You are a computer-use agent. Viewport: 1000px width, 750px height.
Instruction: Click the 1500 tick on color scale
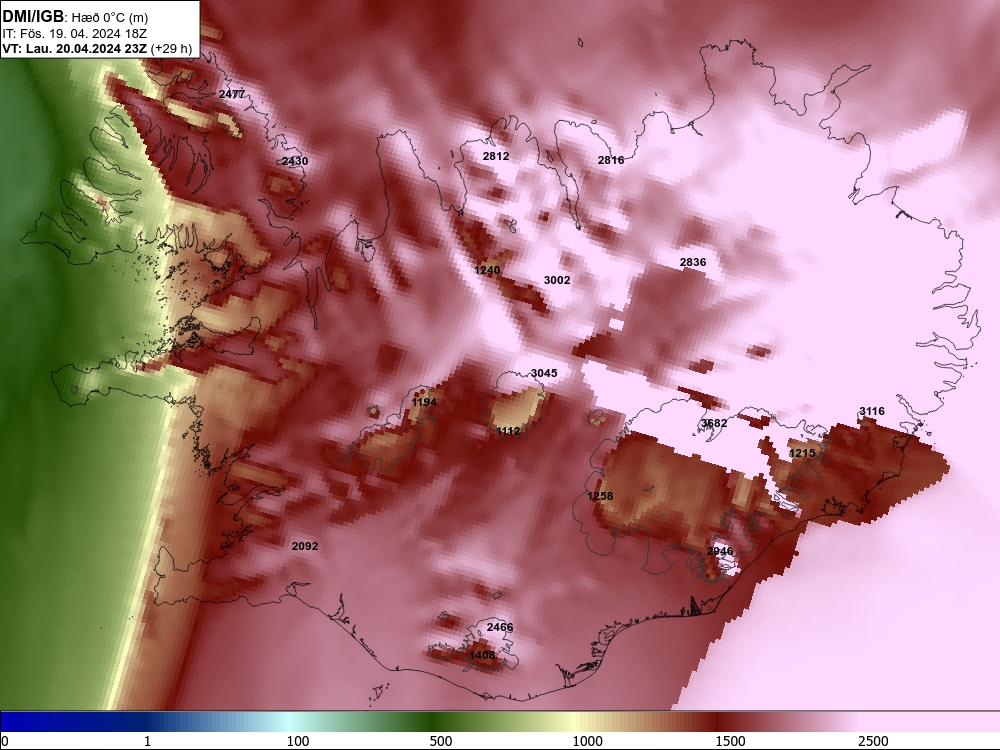pos(730,741)
